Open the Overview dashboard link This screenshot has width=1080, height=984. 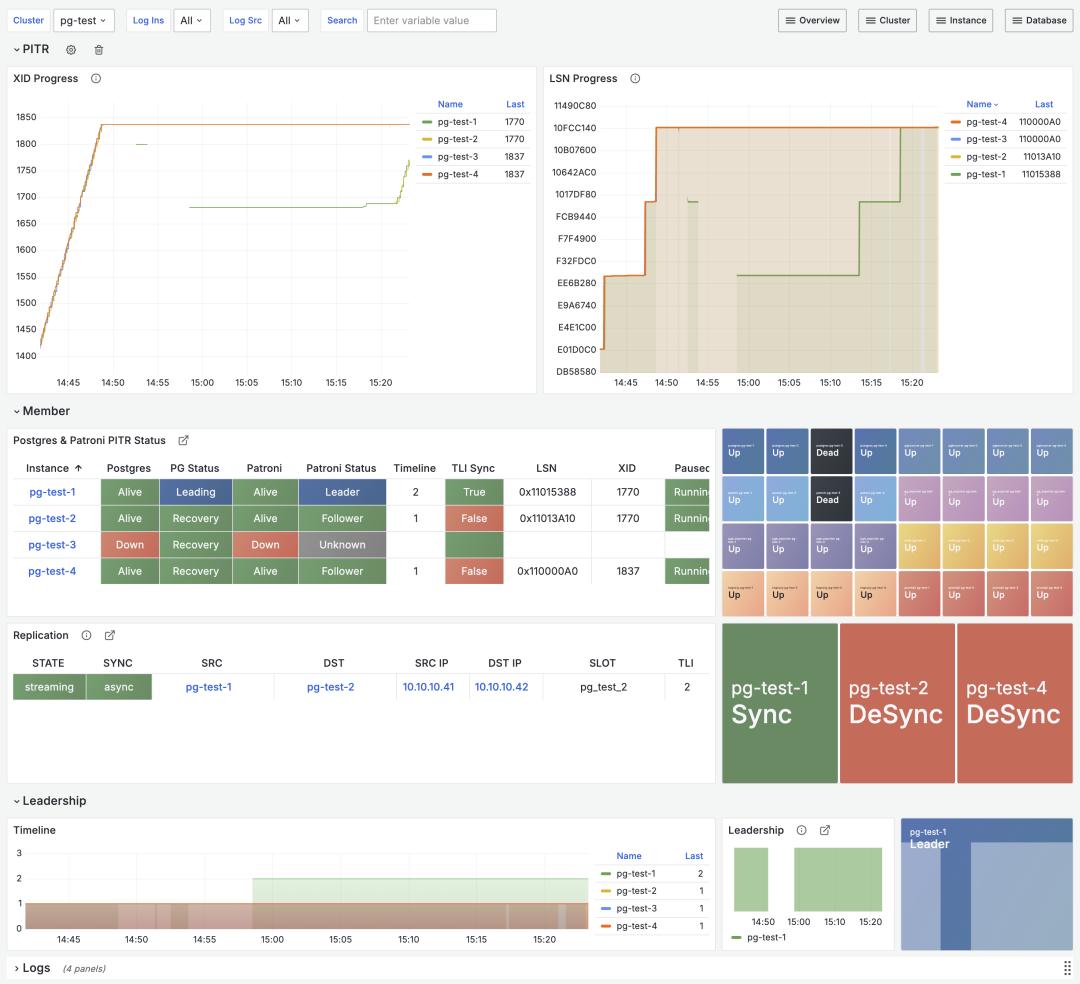pos(812,21)
